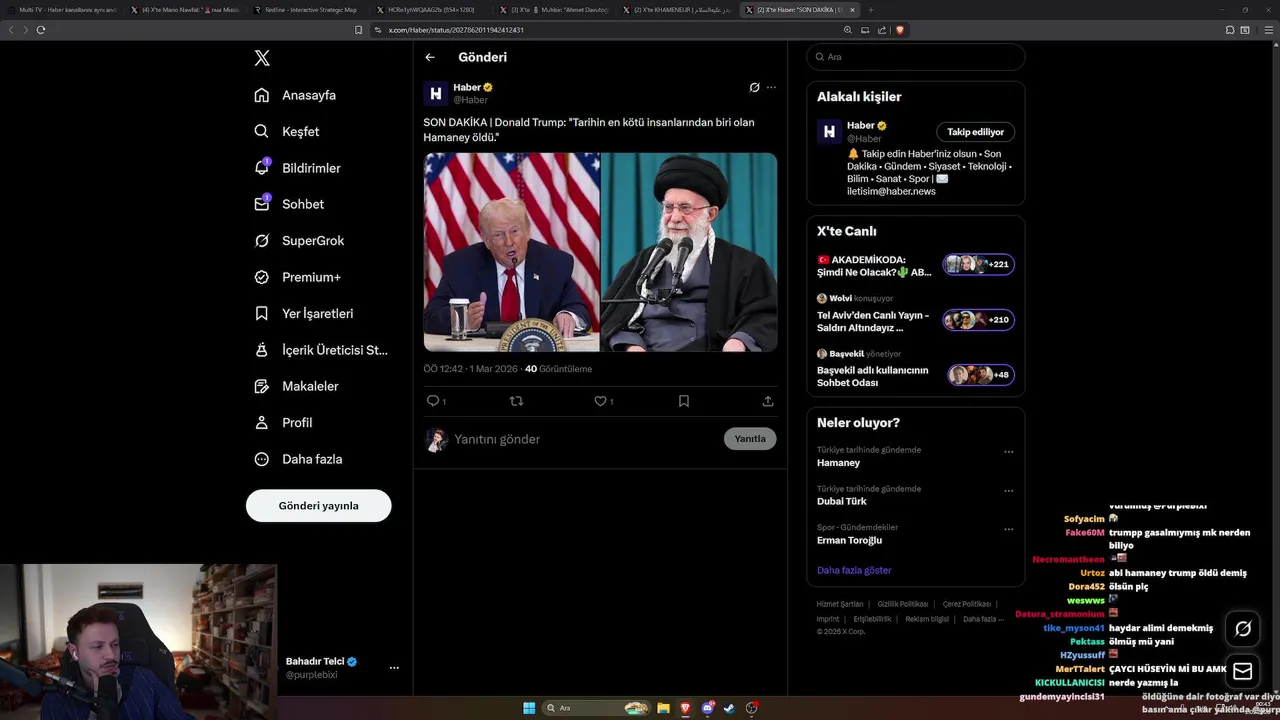Click the Gönderi yayınla button
Screen dimensions: 1280x720
pyautogui.click(x=319, y=506)
